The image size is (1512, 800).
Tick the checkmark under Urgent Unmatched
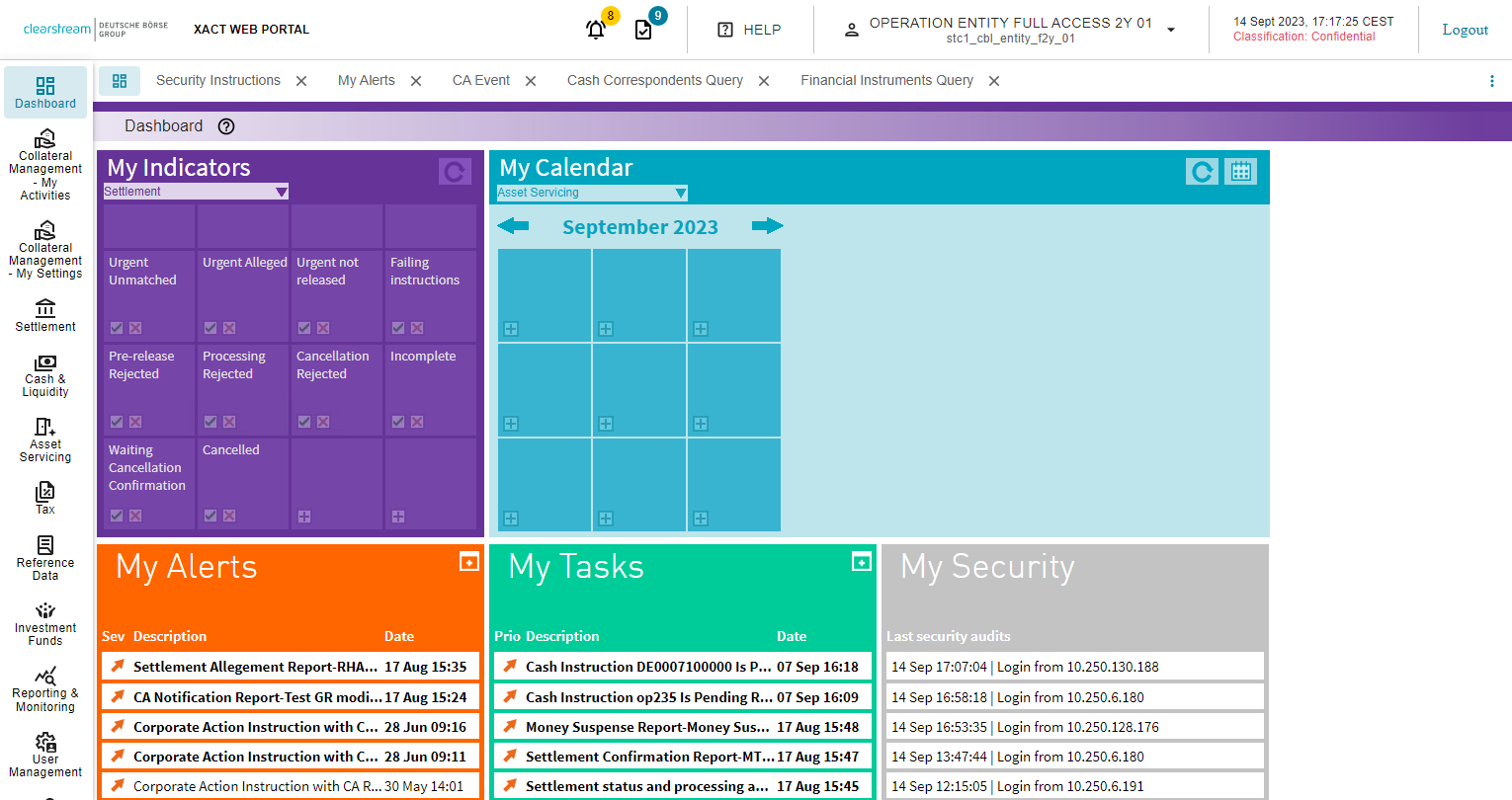[117, 328]
